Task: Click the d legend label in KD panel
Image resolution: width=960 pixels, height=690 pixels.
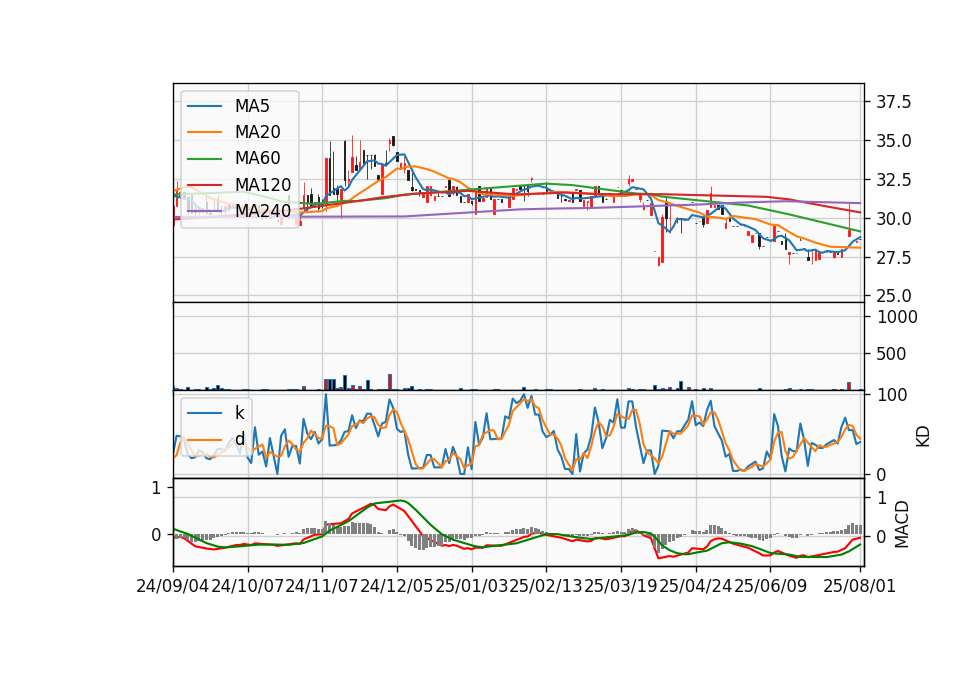Action: tap(239, 439)
